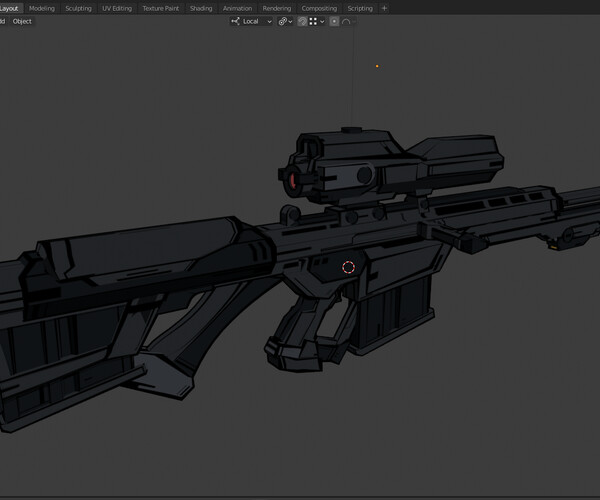Open the Compositing workspace tab
Viewport: 600px width, 500px height.
coord(319,8)
